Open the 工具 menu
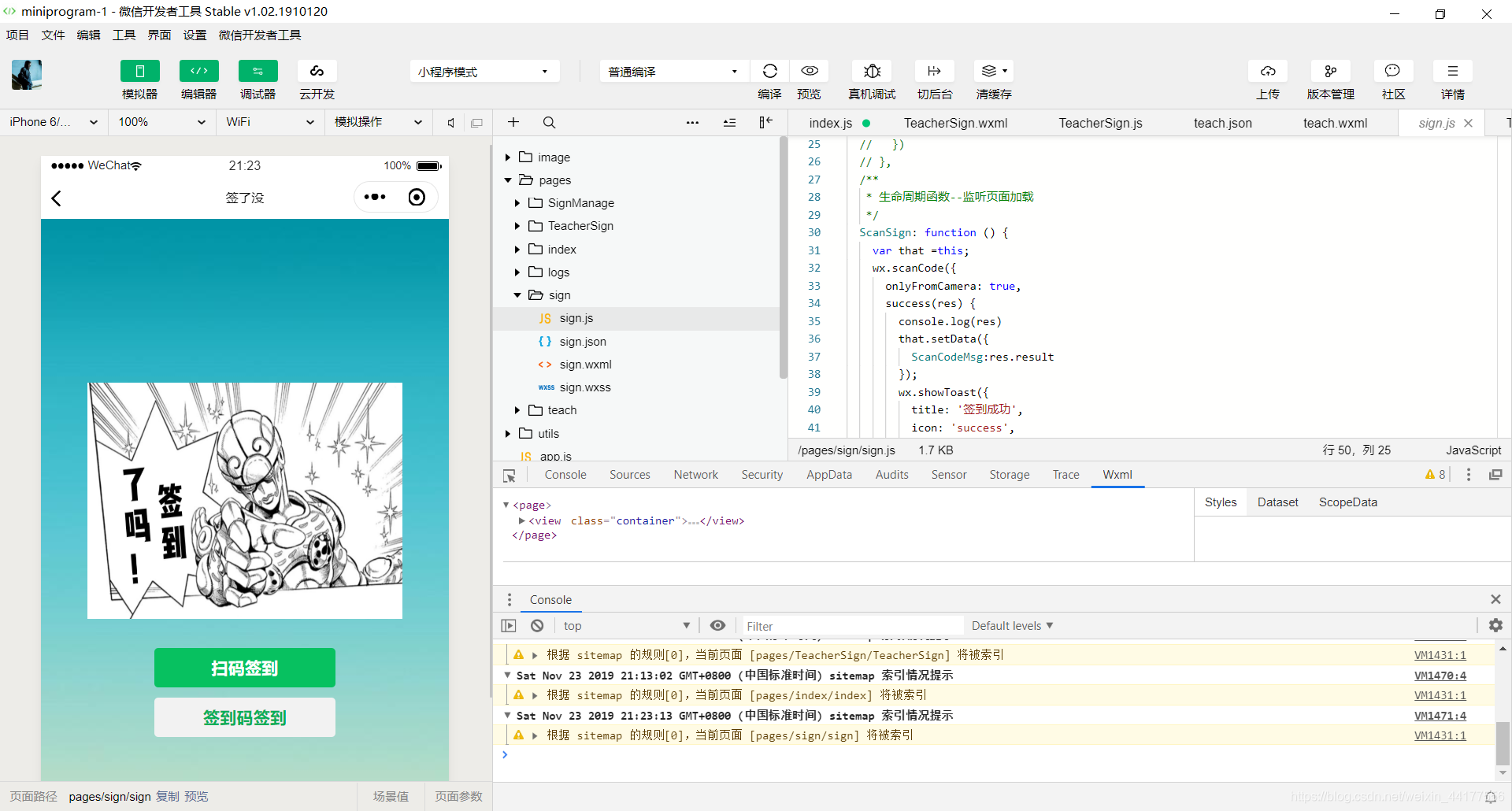Image resolution: width=1512 pixels, height=811 pixels. [x=124, y=35]
